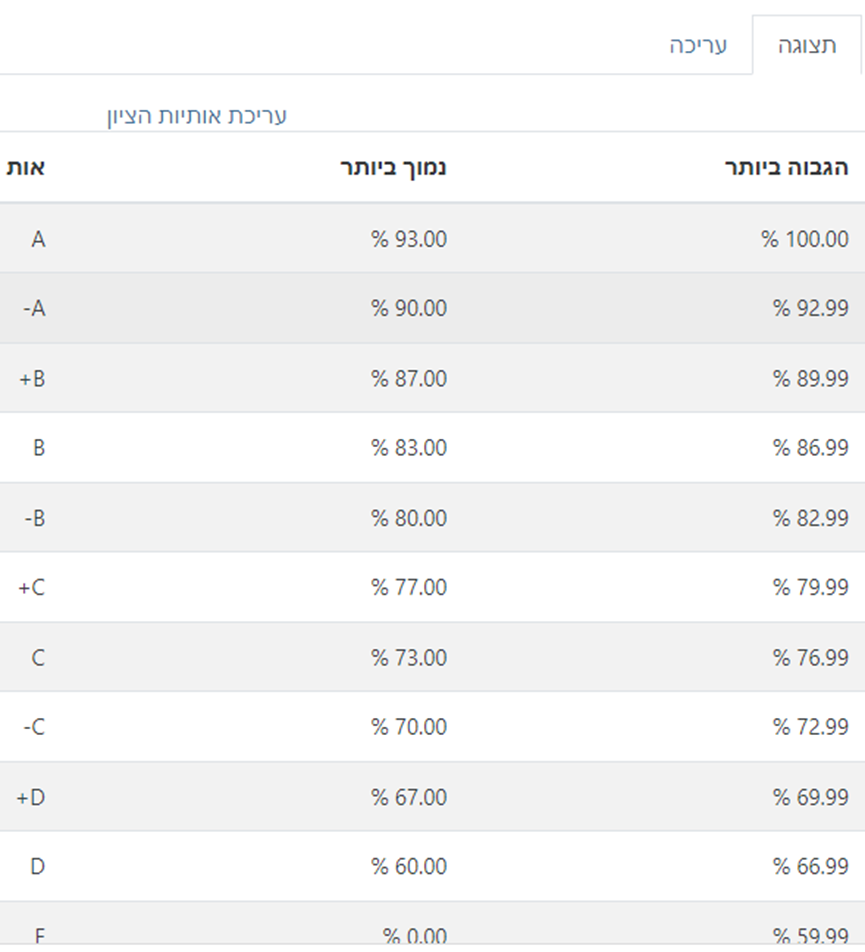865x952 pixels.
Task: Click the נמוך ביותר column header
Action: pyautogui.click(x=393, y=167)
